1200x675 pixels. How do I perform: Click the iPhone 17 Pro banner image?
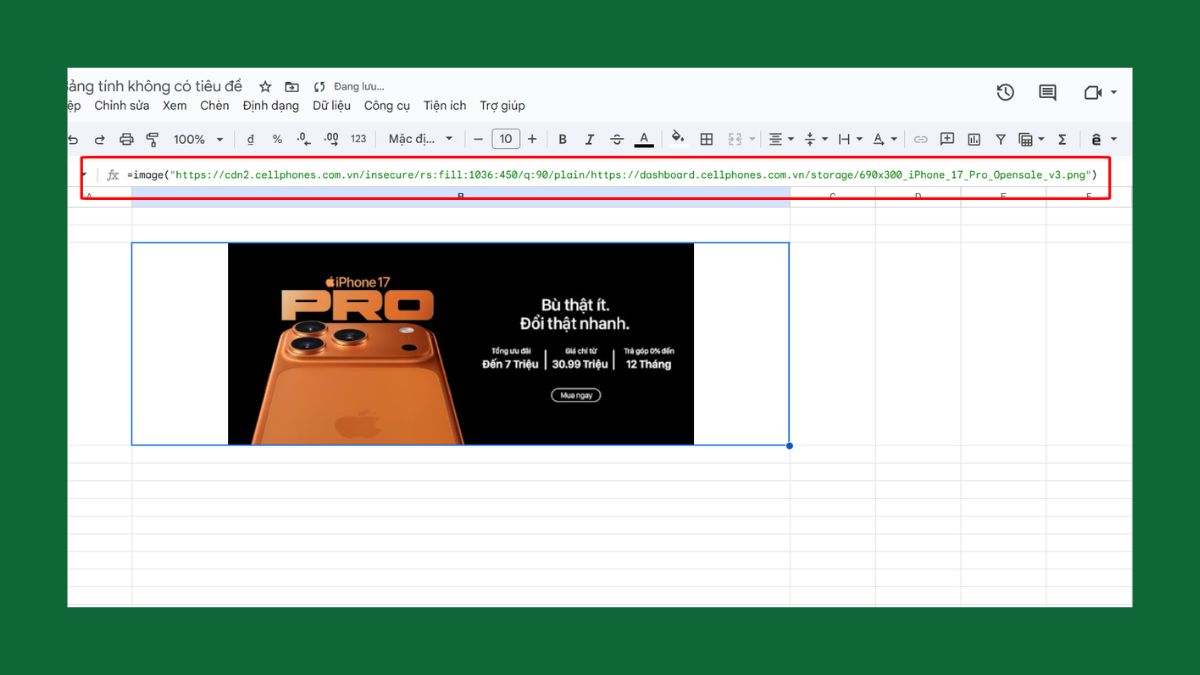click(x=460, y=343)
